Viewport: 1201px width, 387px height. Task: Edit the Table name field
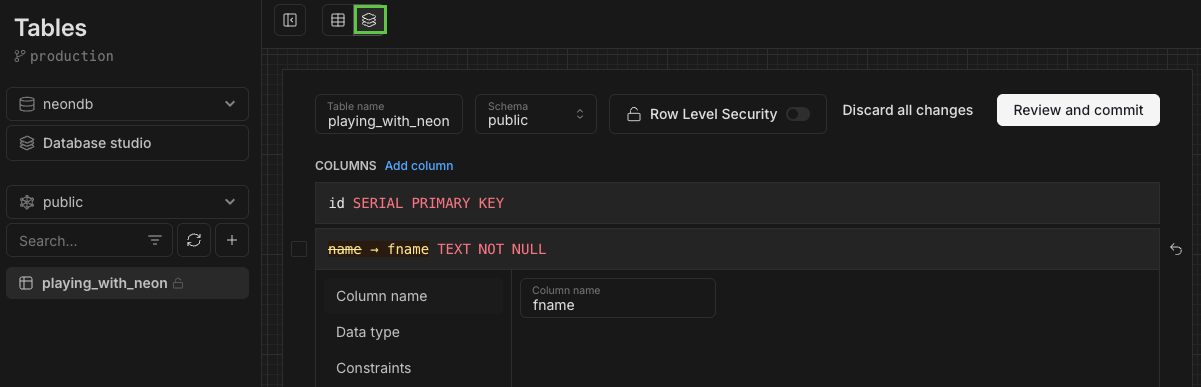[389, 114]
